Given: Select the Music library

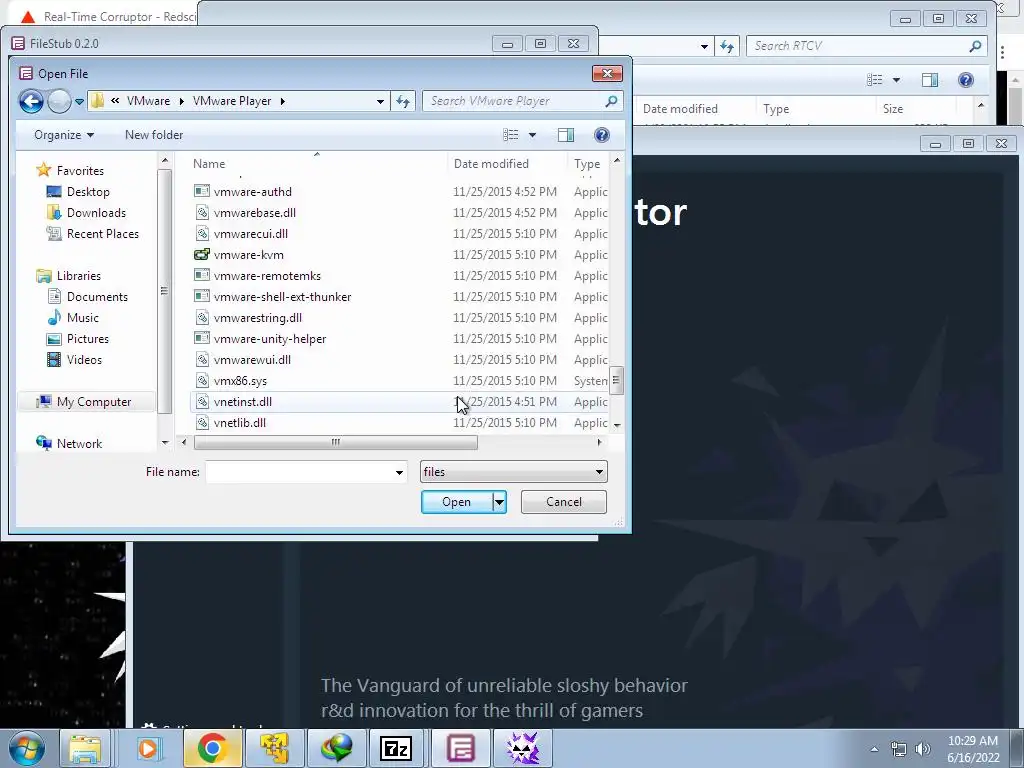Looking at the screenshot, I should 82,318.
